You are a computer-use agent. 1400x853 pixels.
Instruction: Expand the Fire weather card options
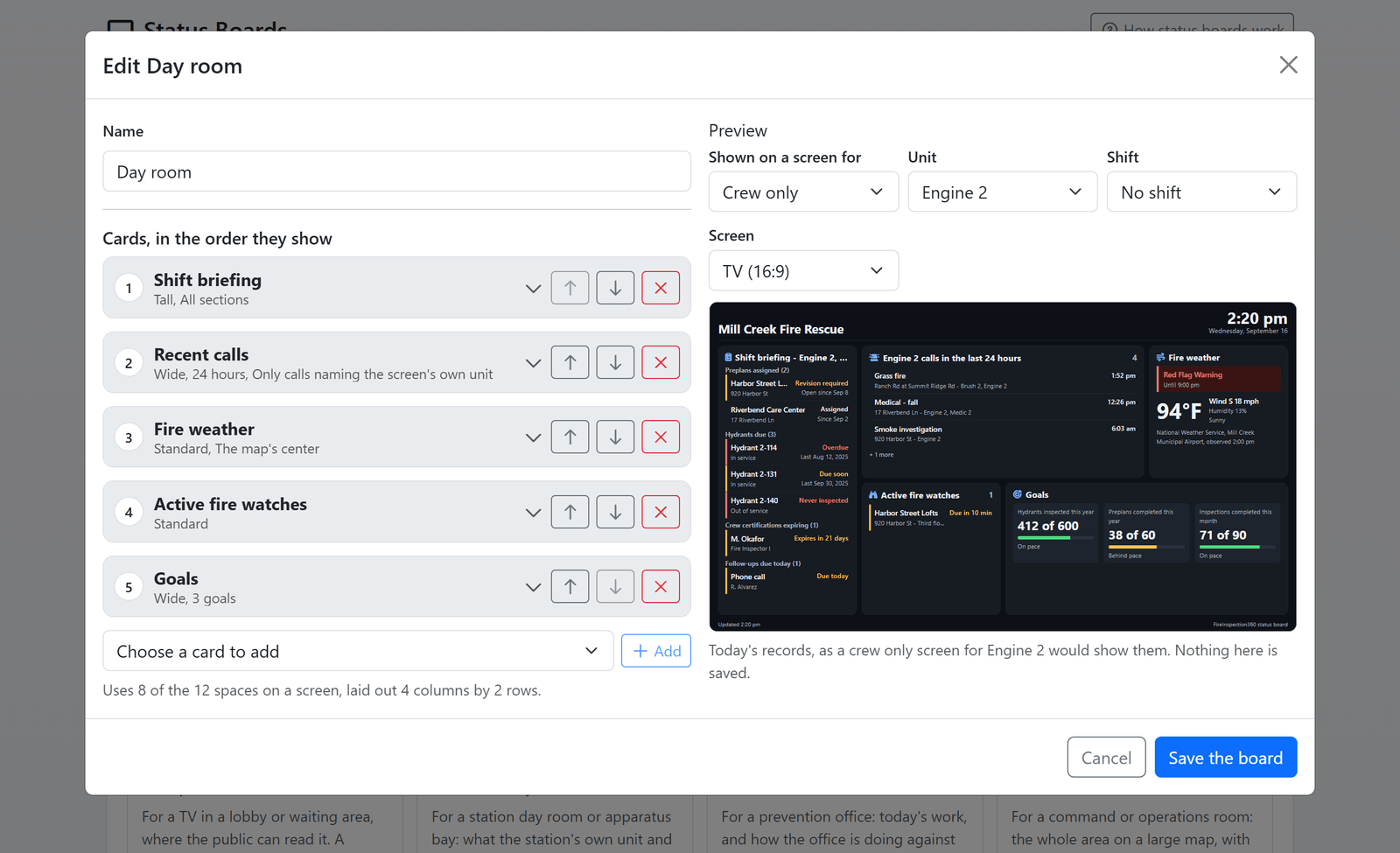(533, 437)
